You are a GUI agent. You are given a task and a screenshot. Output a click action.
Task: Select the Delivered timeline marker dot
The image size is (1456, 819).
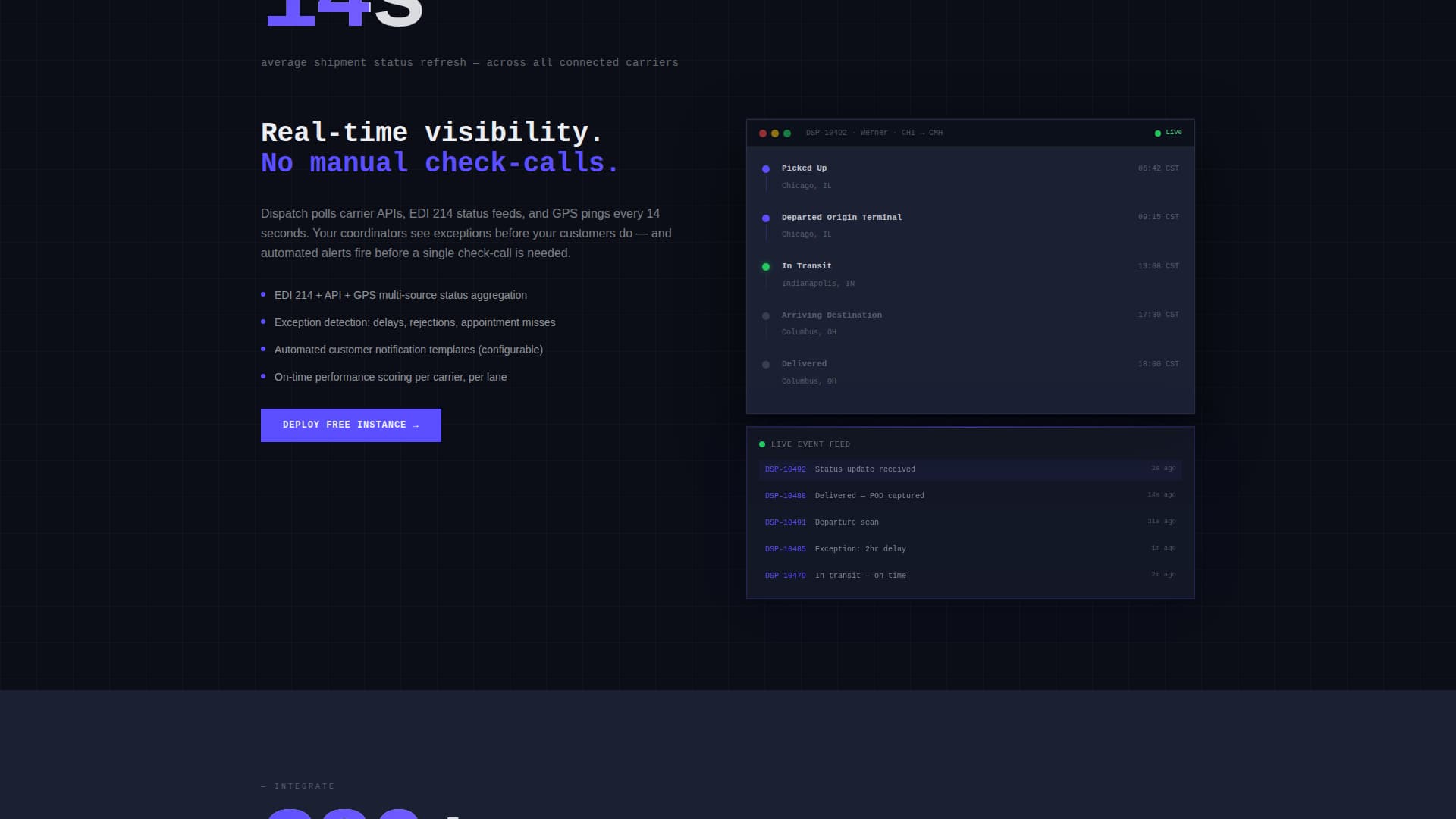[x=766, y=365]
